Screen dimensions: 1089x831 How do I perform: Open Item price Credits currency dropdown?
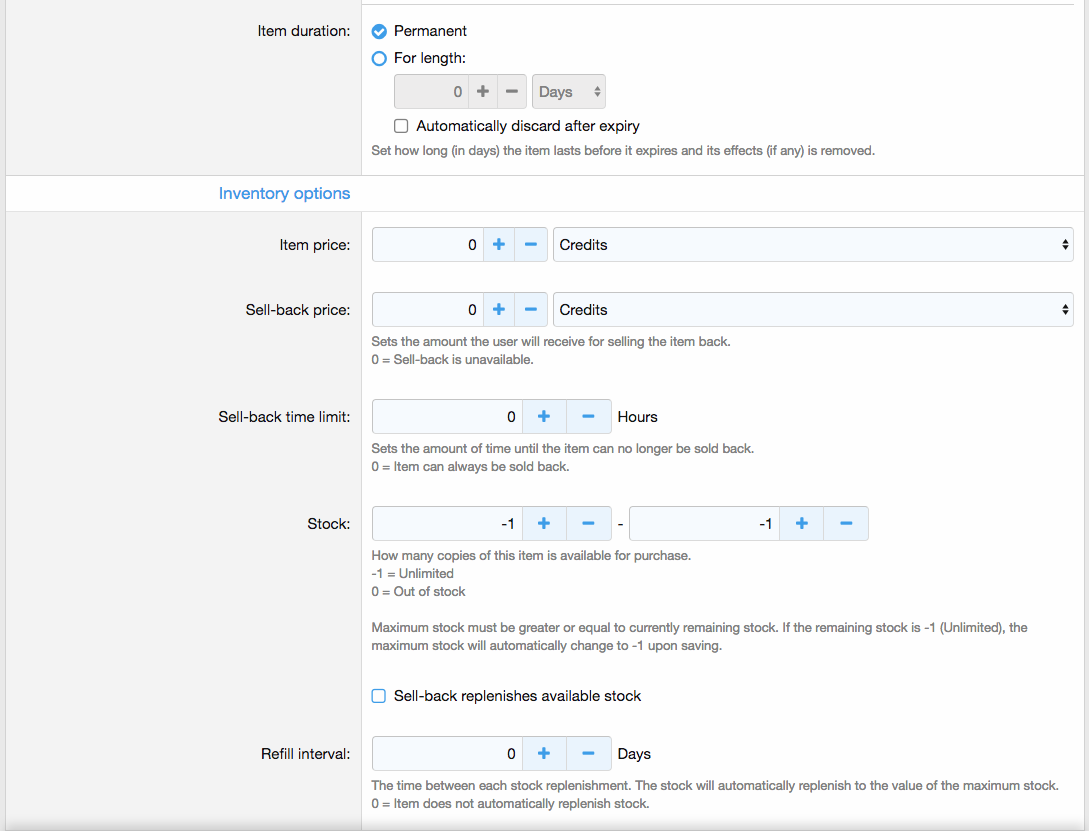[812, 244]
